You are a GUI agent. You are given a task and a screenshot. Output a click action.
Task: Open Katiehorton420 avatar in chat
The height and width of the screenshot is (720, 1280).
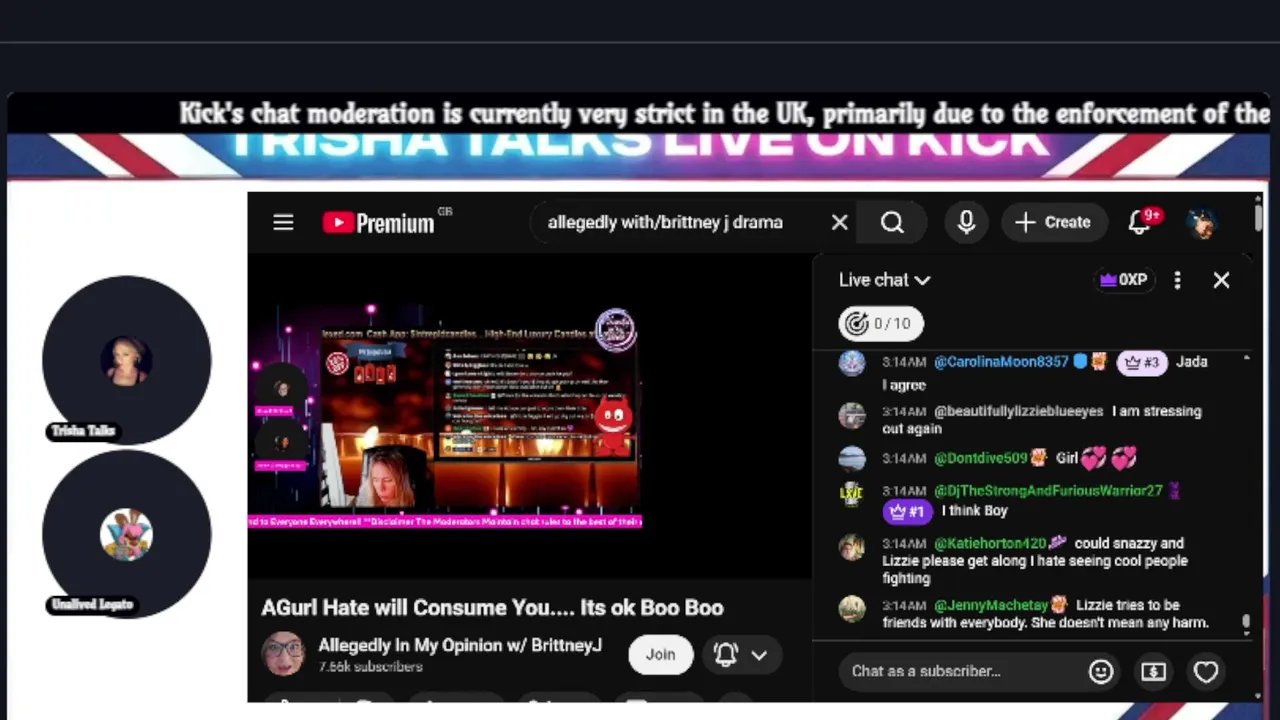(x=852, y=547)
